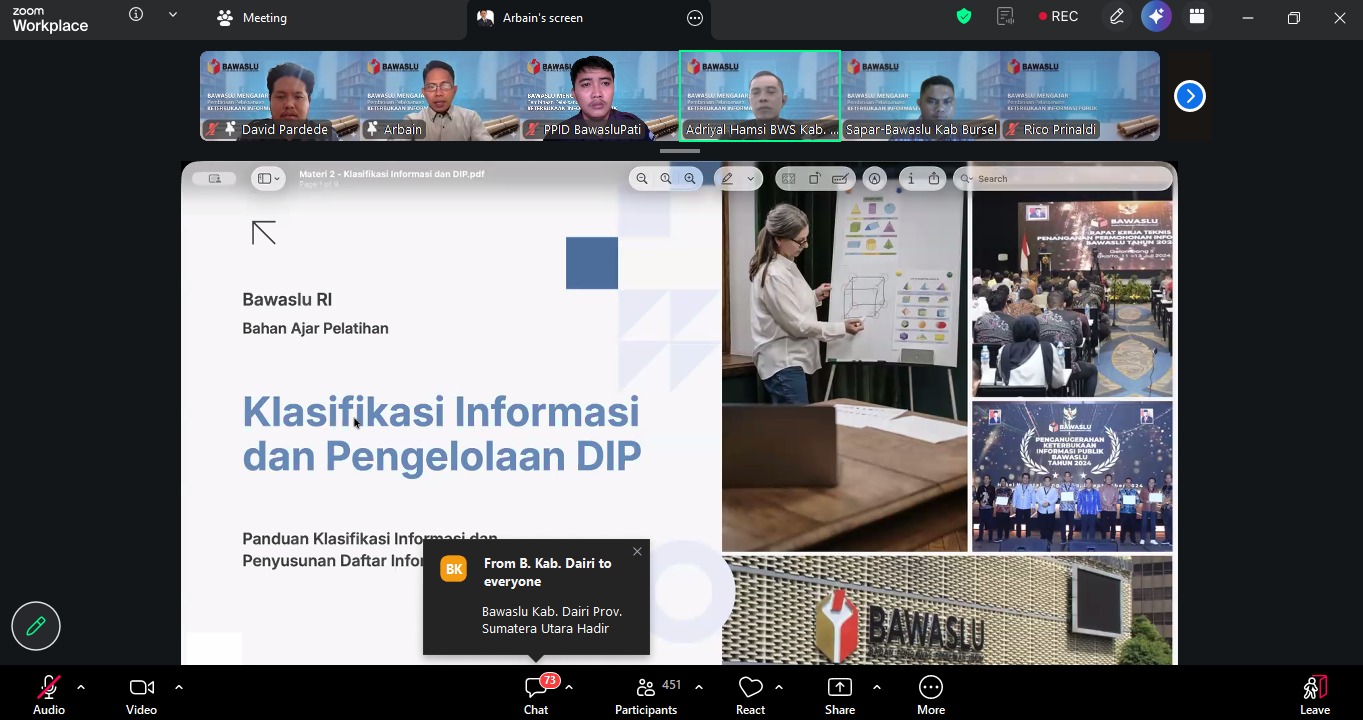Image resolution: width=1363 pixels, height=720 pixels.
Task: Open chat message from B. Kab. Dairi
Action: [x=552, y=620]
